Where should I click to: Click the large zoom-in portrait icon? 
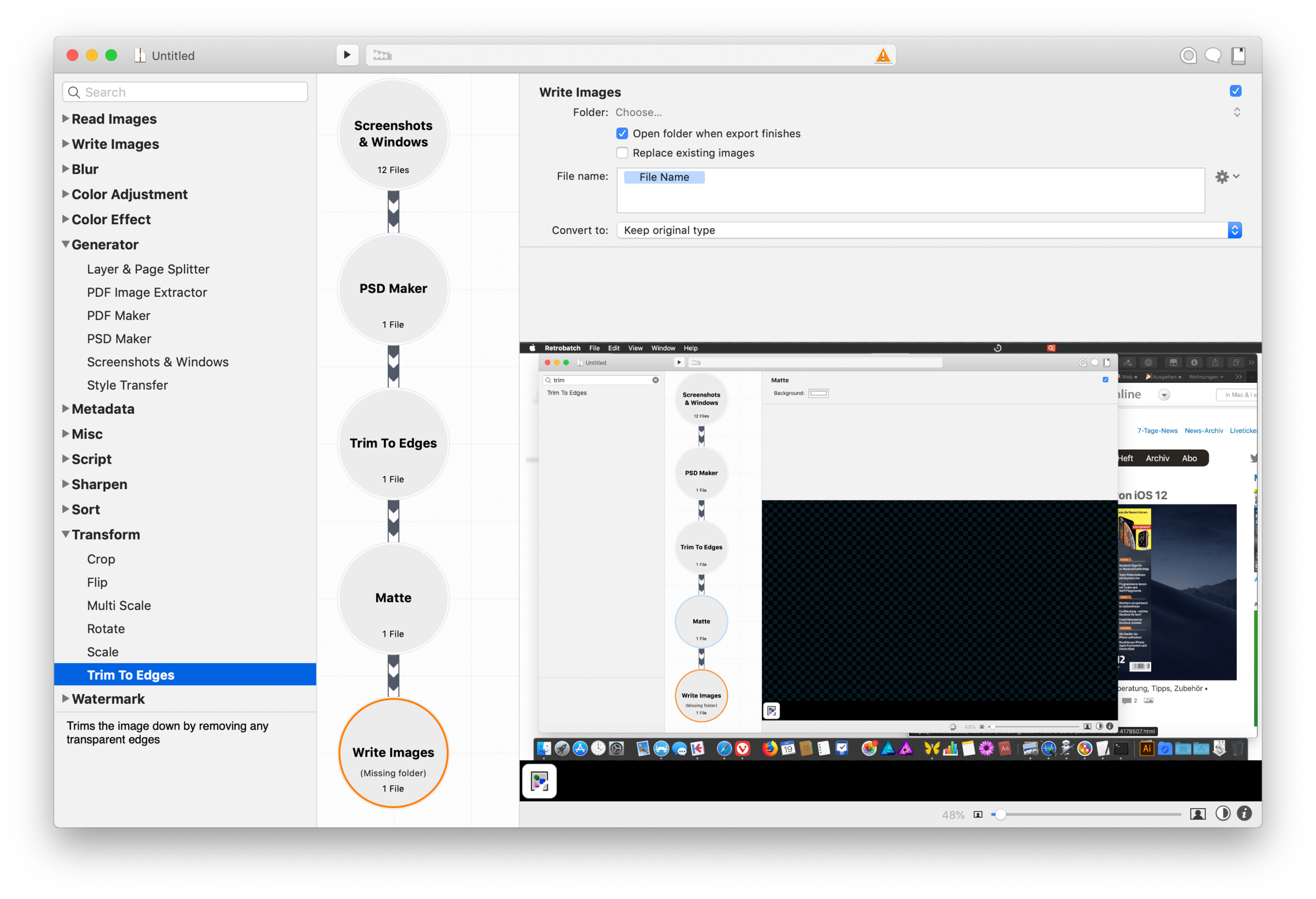click(x=1197, y=814)
